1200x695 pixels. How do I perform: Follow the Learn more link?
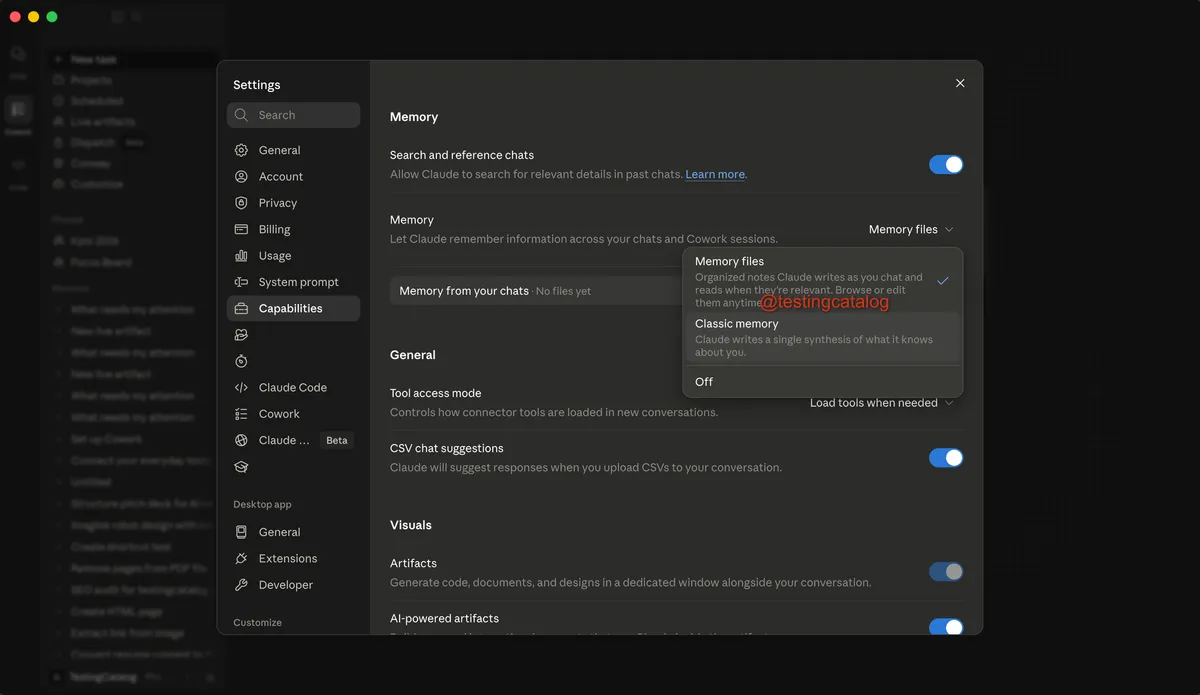point(715,174)
